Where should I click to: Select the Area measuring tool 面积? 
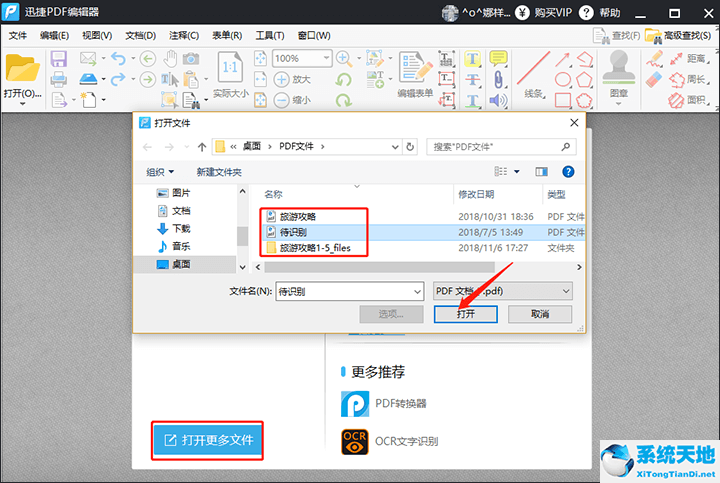[x=688, y=100]
